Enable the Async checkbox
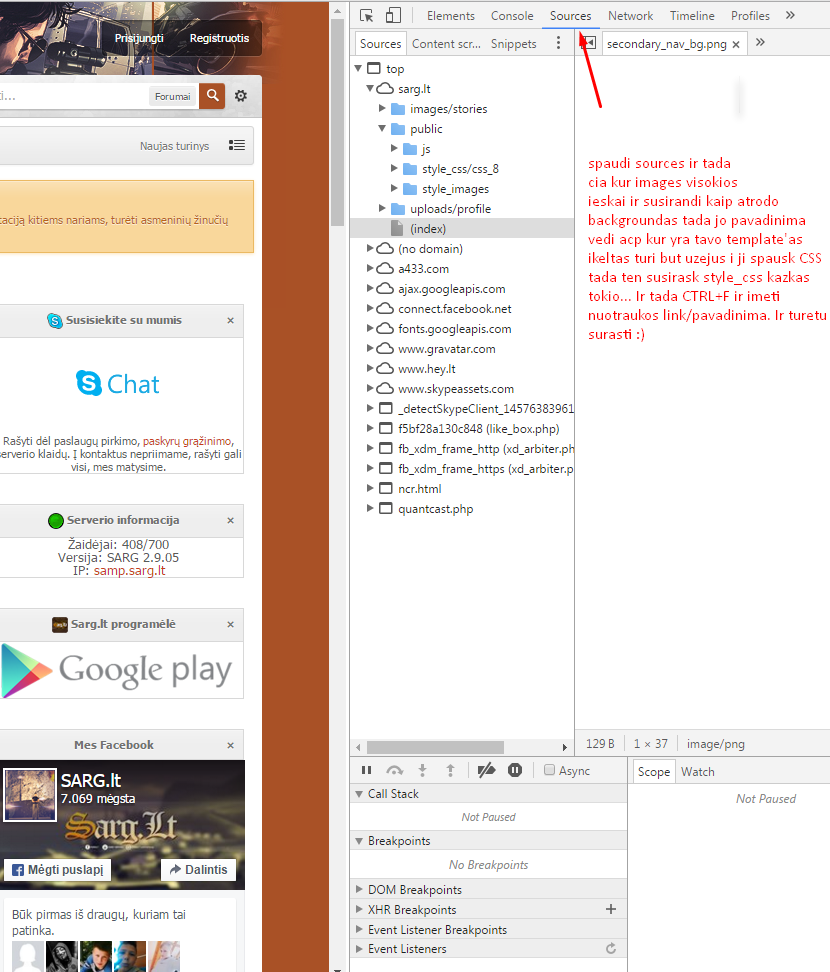Screen dimensions: 830x972 [x=549, y=771]
